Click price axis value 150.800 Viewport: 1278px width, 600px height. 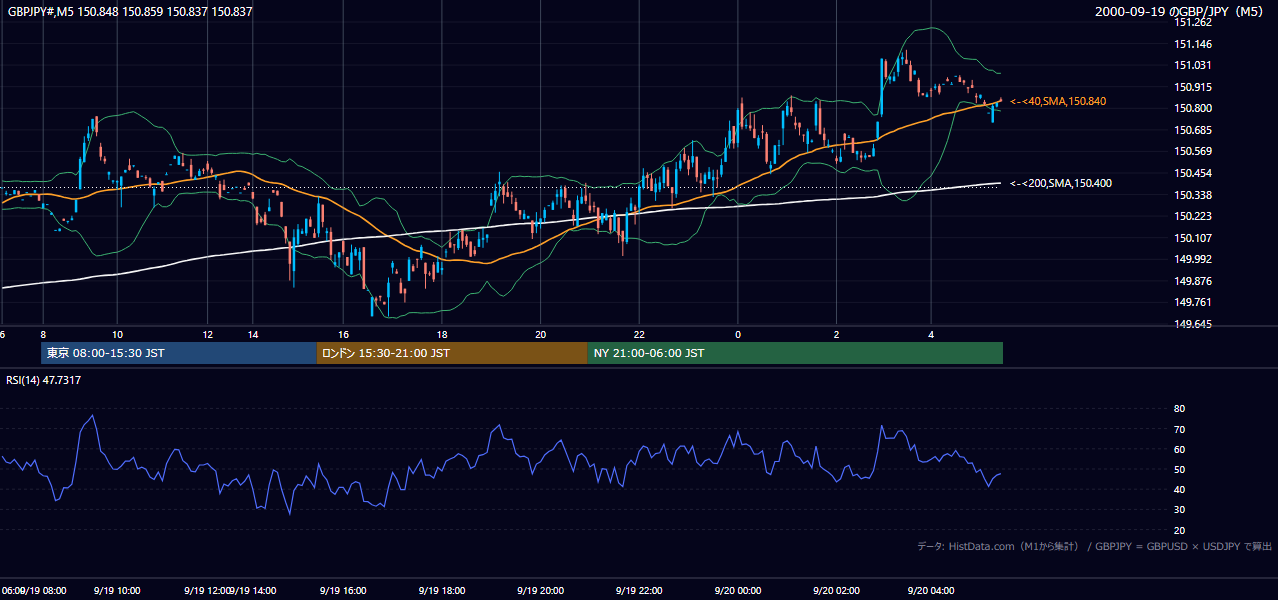point(1193,108)
